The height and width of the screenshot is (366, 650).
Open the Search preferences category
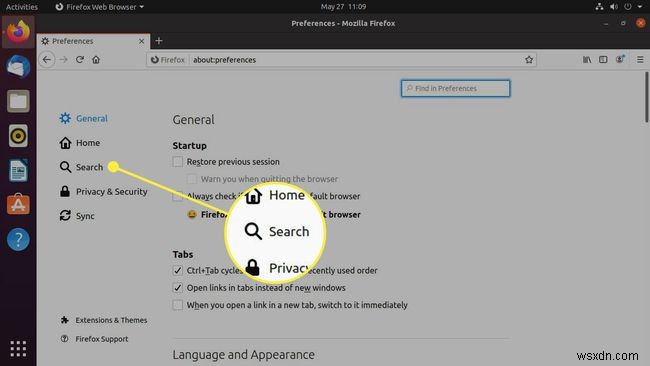pyautogui.click(x=81, y=167)
